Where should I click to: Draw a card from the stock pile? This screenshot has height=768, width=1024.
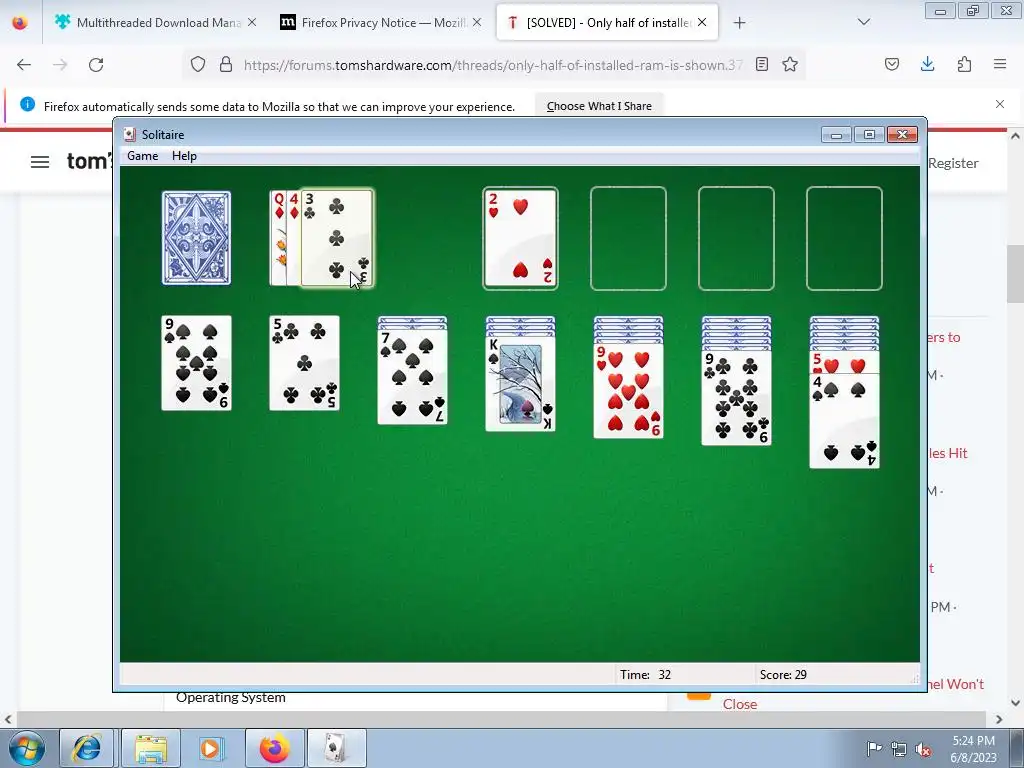[x=196, y=238]
